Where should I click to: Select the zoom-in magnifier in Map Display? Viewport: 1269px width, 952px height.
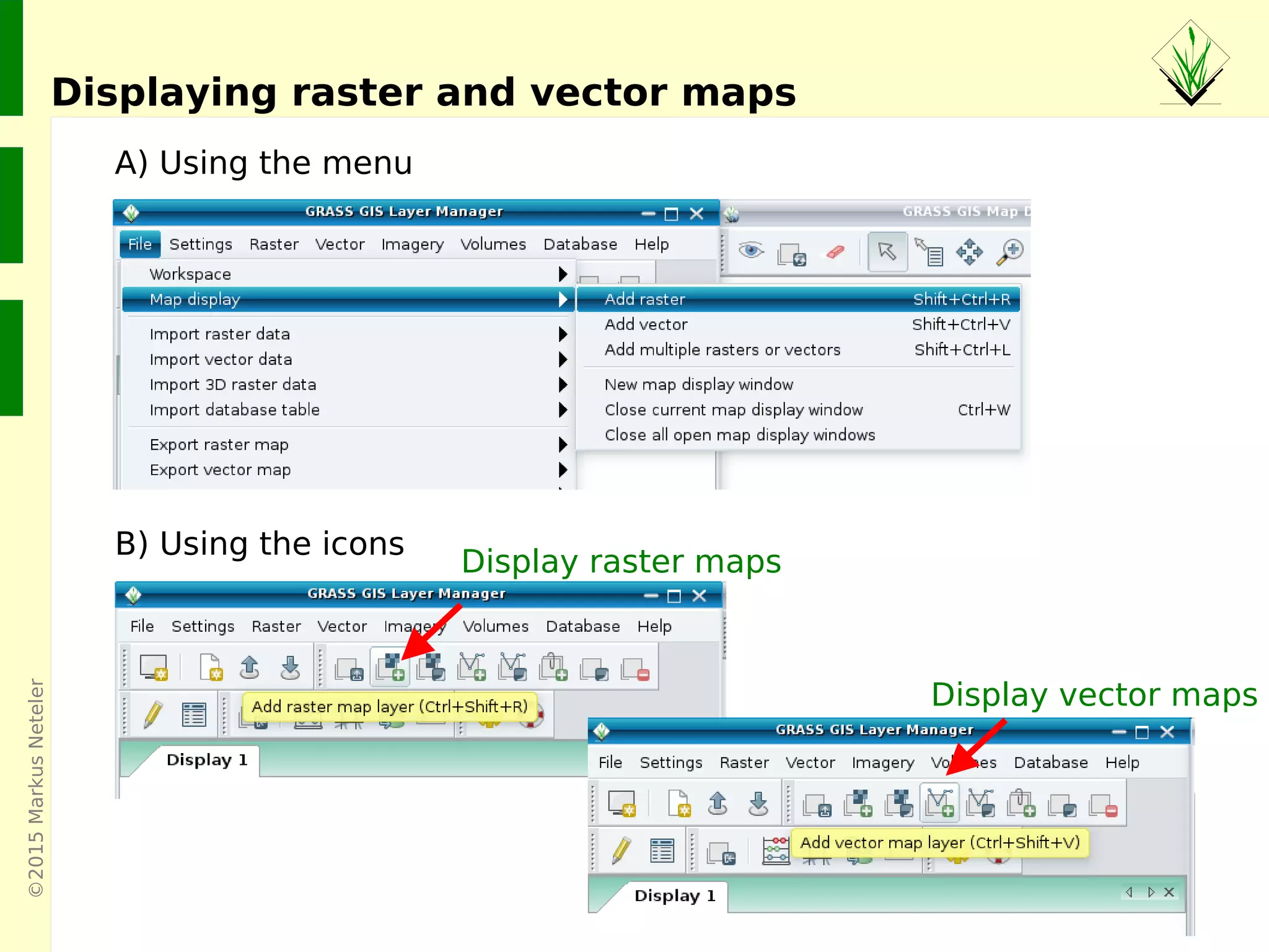[x=1009, y=251]
